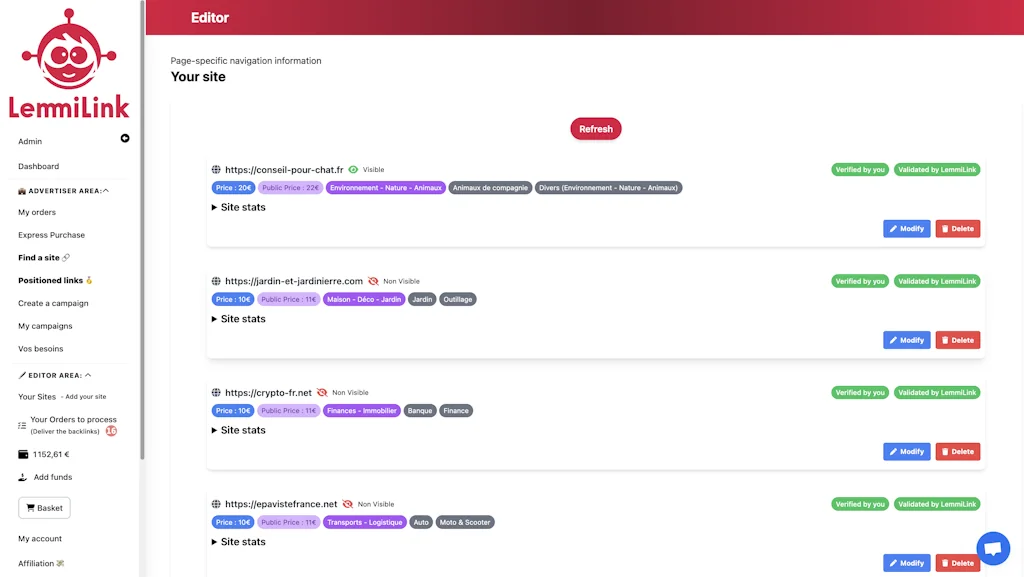Click the orders list icon in sidebar
This screenshot has height=577, width=1024.
tap(22, 426)
